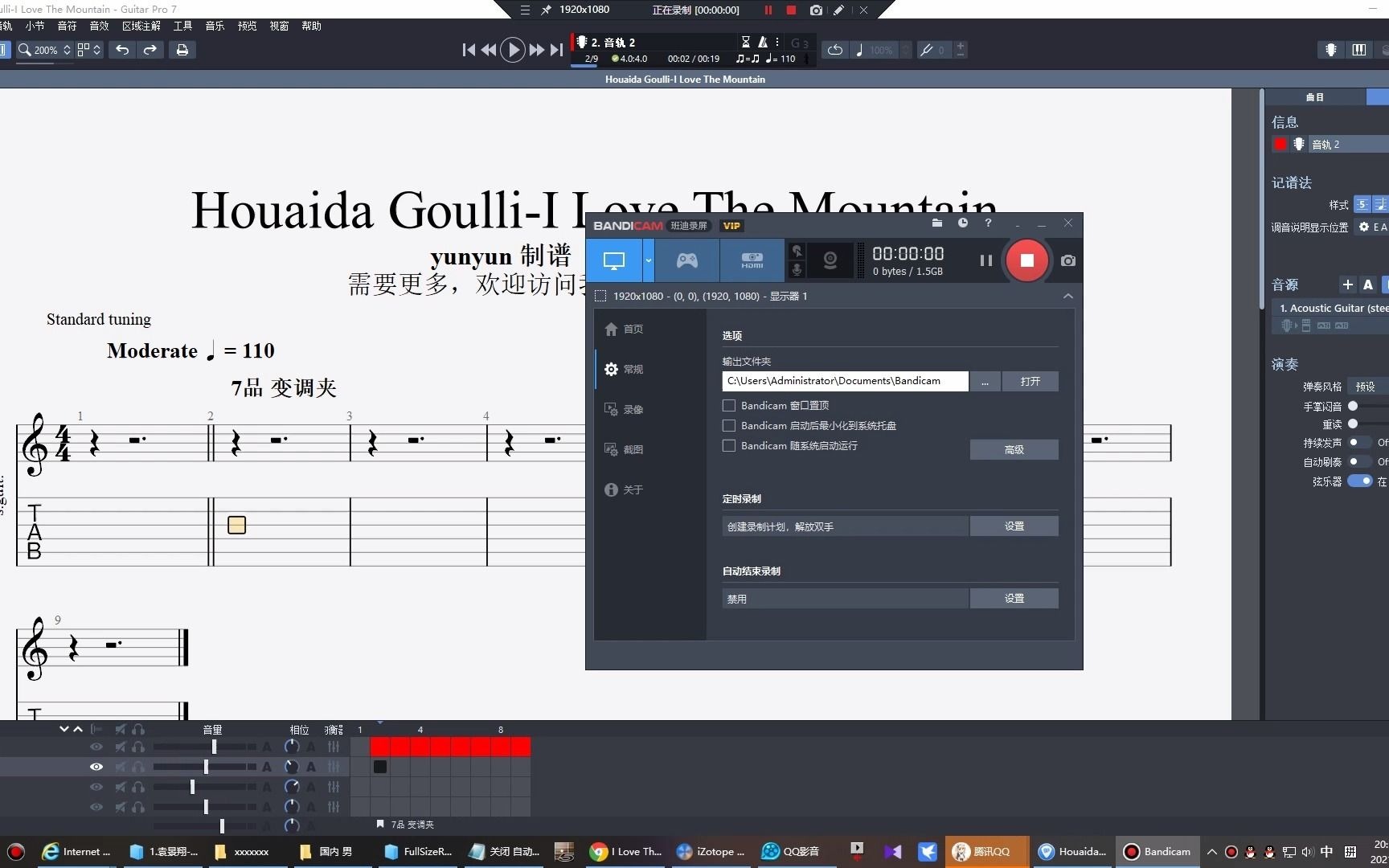Open the Bandicam 截图 settings tab
1389x868 pixels.
point(625,449)
